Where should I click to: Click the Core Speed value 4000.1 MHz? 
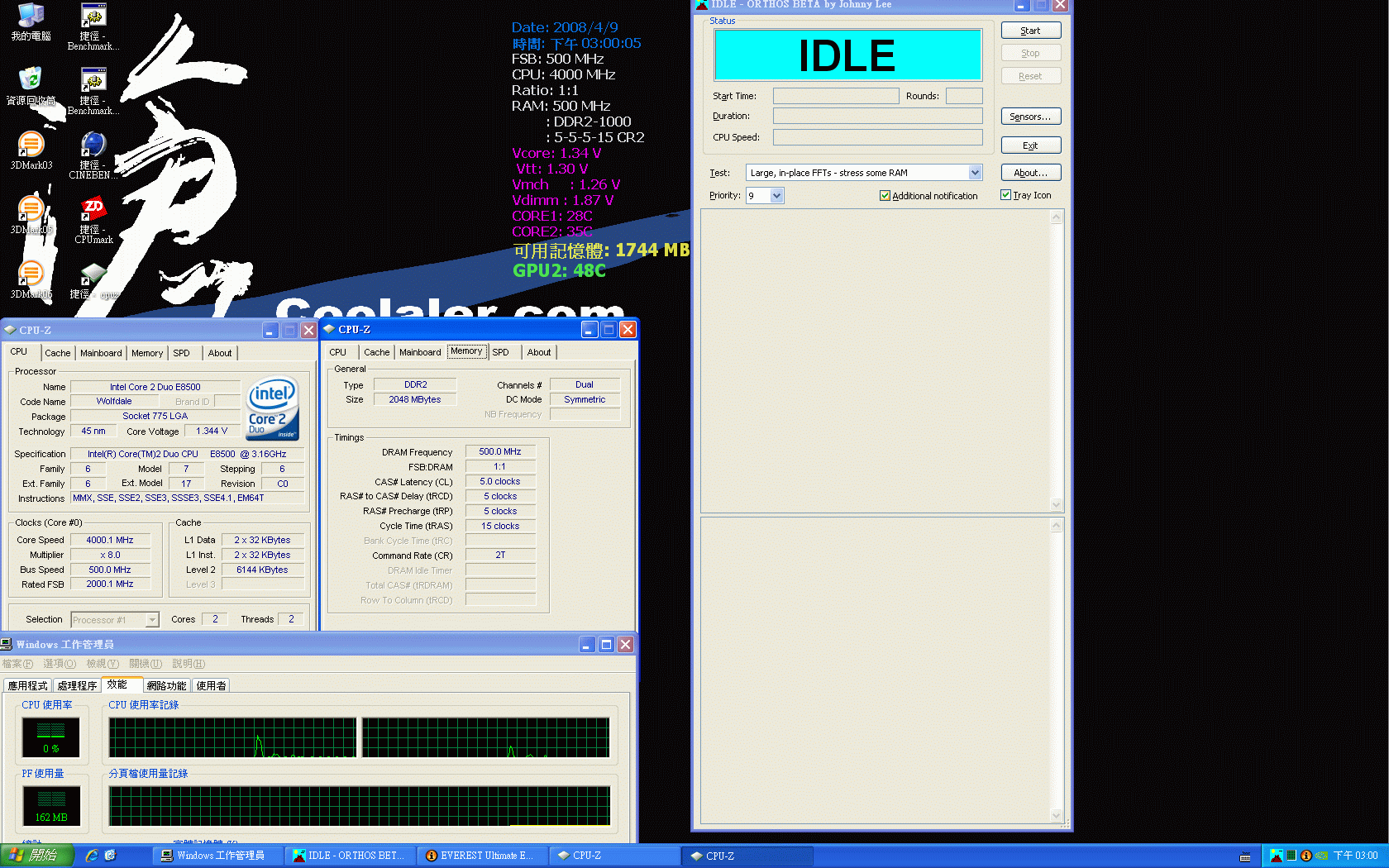click(110, 540)
